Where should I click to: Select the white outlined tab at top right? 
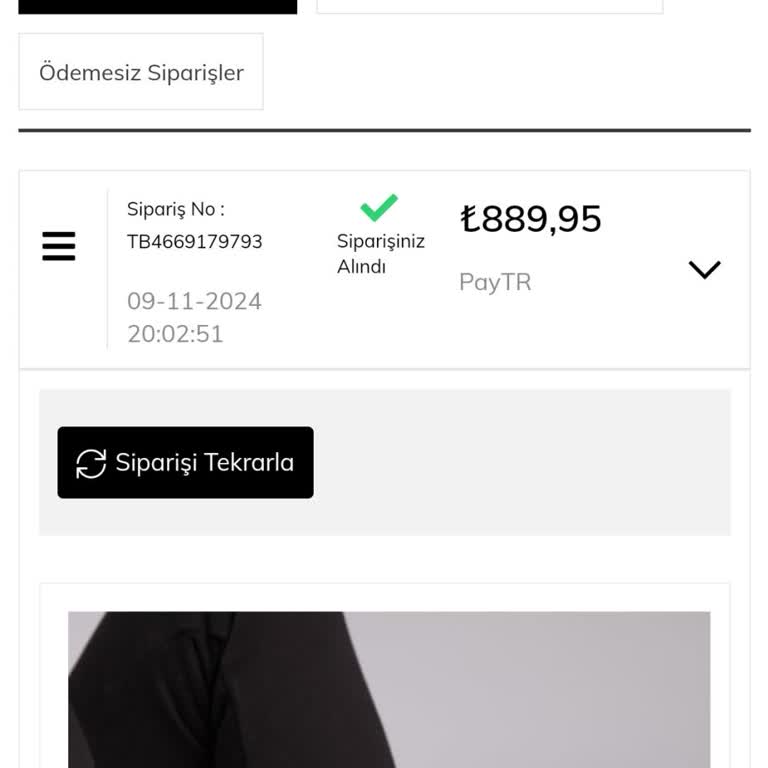click(490, 6)
